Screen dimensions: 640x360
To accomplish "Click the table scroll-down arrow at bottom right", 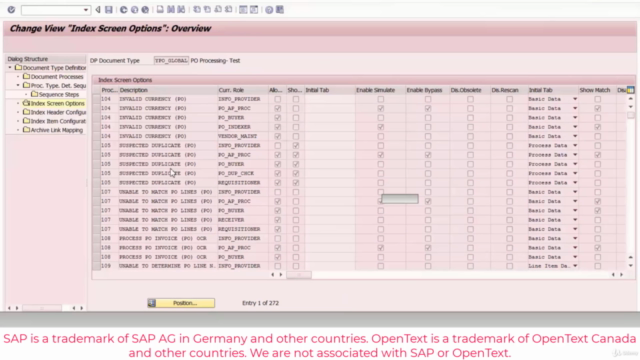I will (x=631, y=266).
